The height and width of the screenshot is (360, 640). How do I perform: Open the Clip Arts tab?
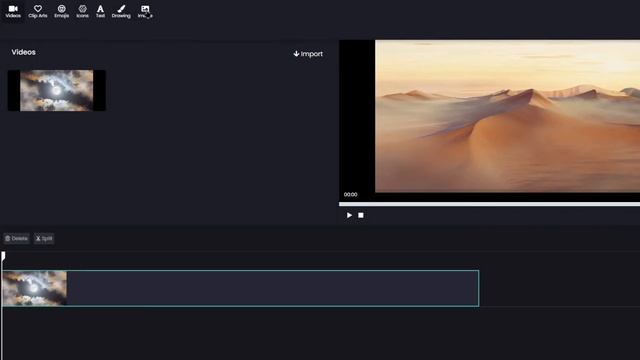(38, 11)
